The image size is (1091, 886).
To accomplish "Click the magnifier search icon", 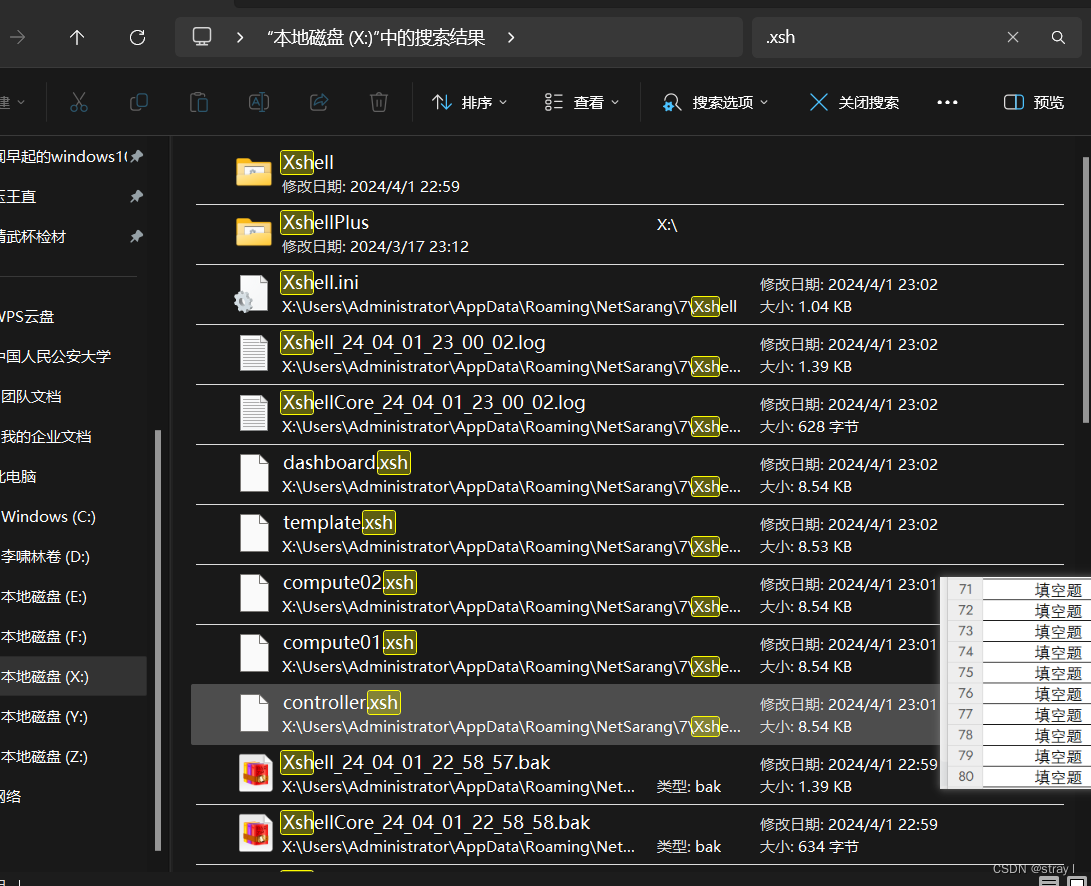I will click(x=1058, y=37).
